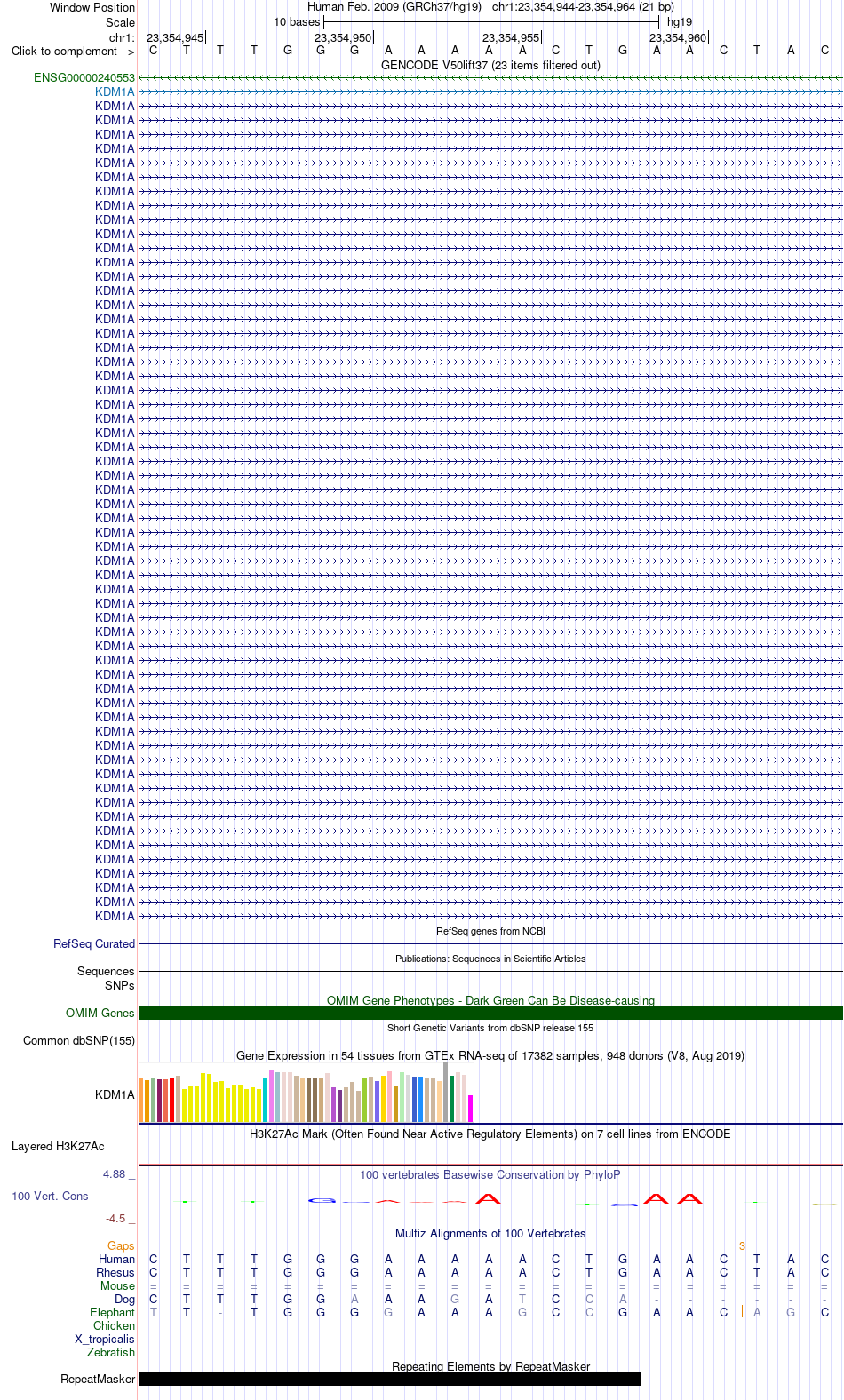This screenshot has height=1400, width=844.
Task: Click the 23,354,955 position marker
Action: click(x=511, y=37)
